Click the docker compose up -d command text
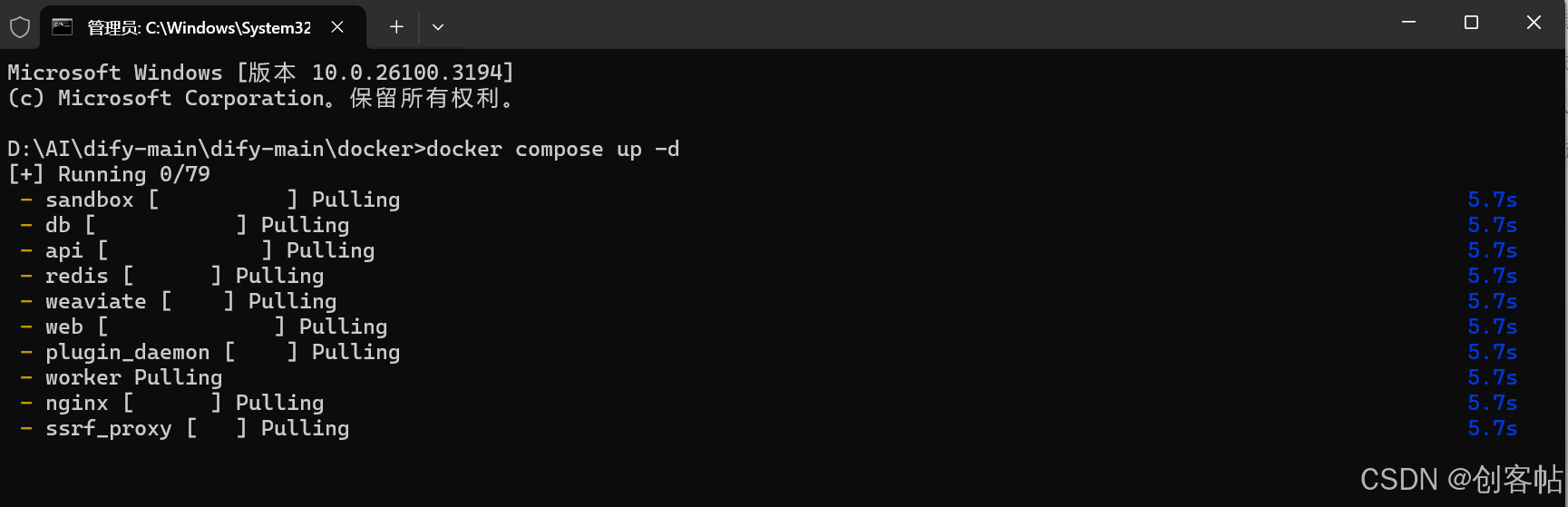1568x507 pixels. [x=552, y=149]
